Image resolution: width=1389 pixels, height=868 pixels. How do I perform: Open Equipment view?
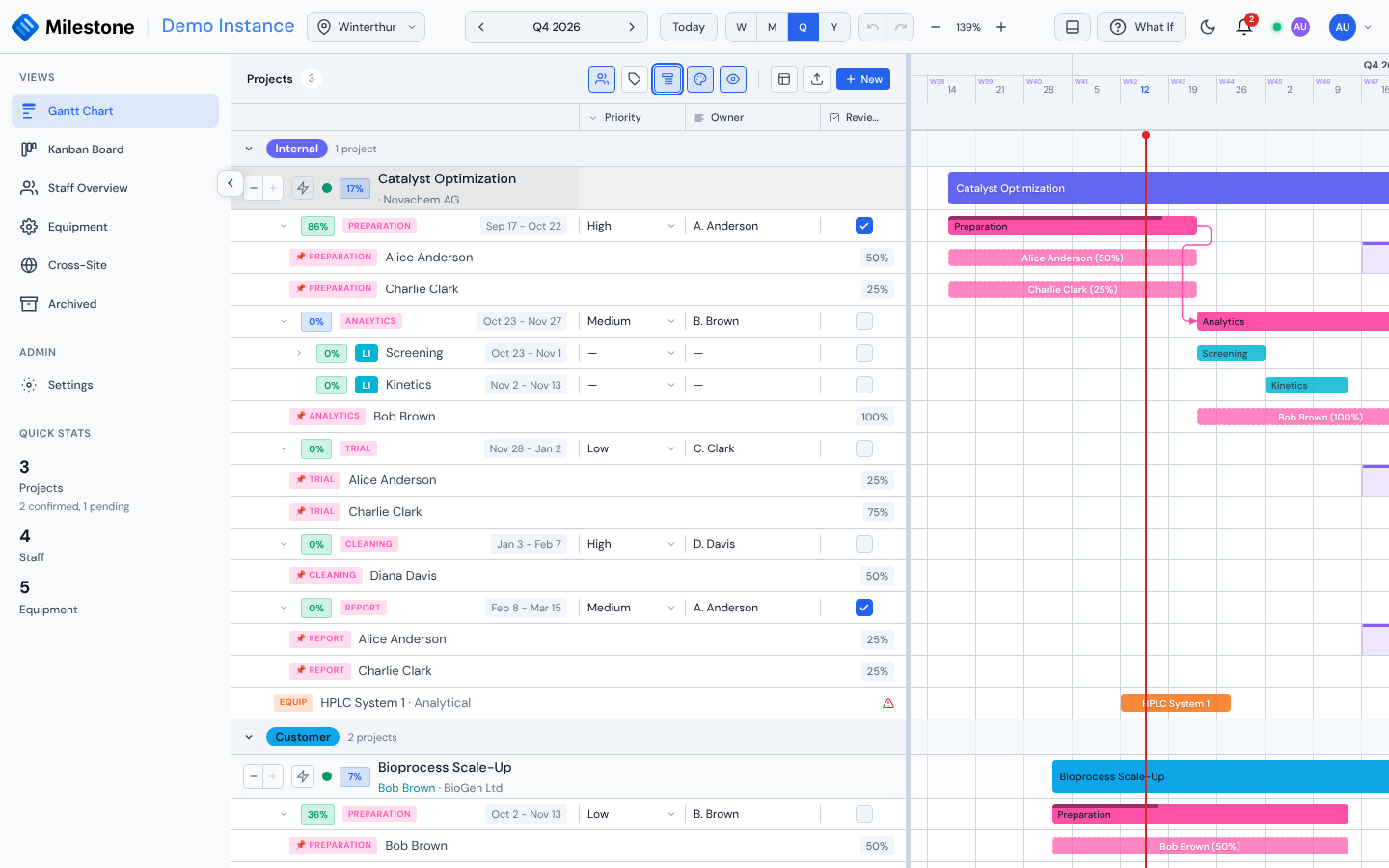pyautogui.click(x=115, y=227)
